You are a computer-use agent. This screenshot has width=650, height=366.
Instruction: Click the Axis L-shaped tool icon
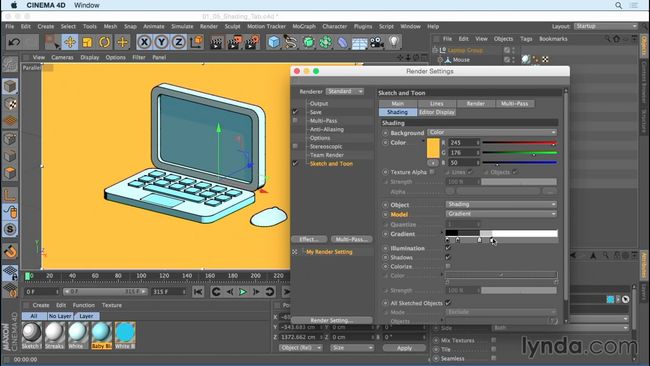coord(10,195)
